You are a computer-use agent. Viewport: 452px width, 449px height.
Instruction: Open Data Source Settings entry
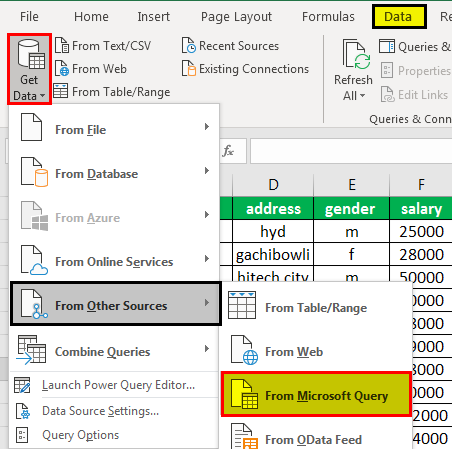point(114,411)
